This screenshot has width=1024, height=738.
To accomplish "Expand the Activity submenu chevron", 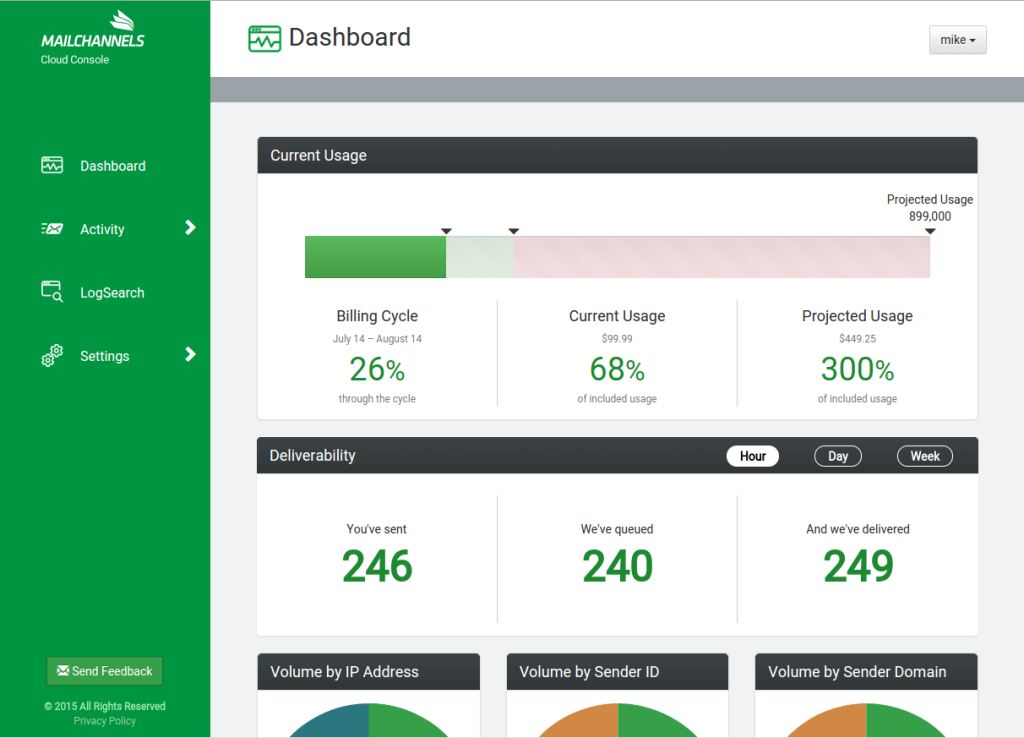I will coord(190,227).
